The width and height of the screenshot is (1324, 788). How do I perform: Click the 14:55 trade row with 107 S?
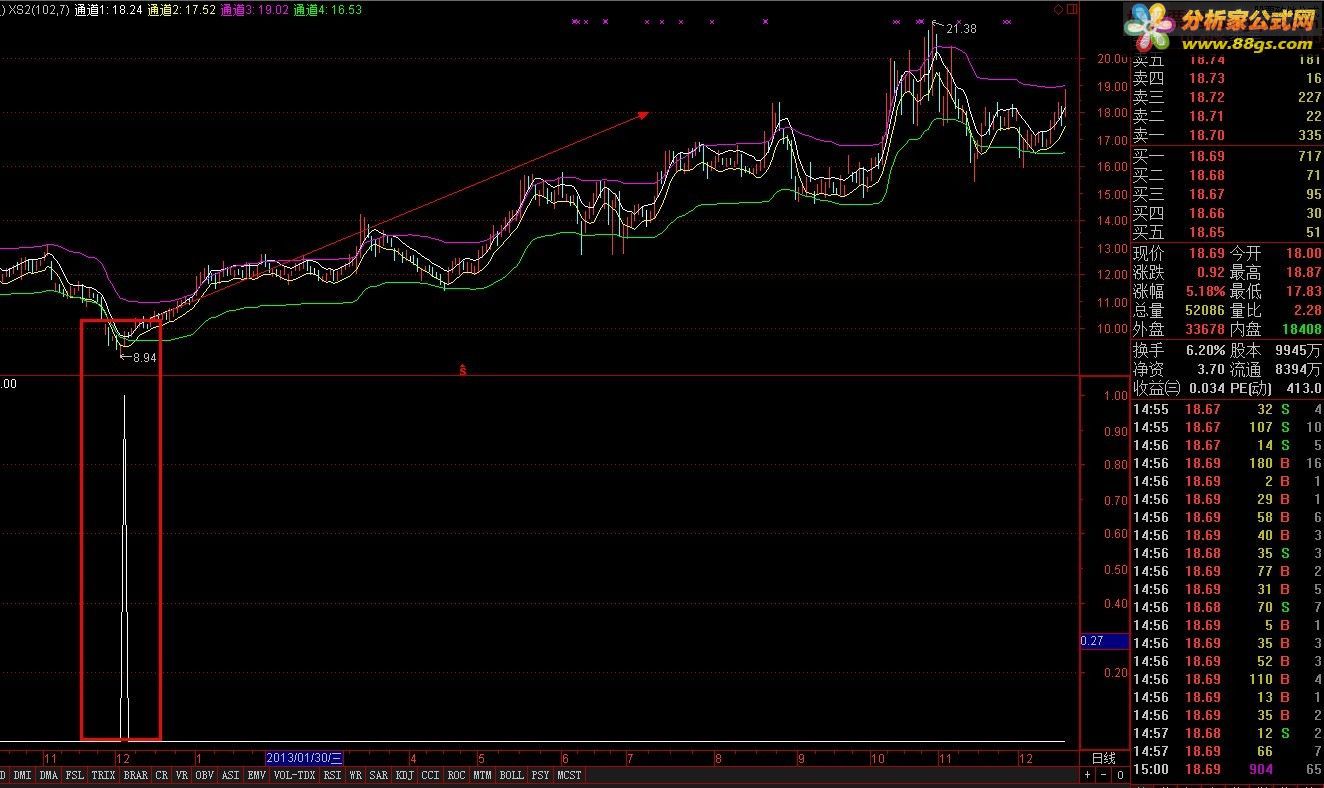[x=1227, y=427]
